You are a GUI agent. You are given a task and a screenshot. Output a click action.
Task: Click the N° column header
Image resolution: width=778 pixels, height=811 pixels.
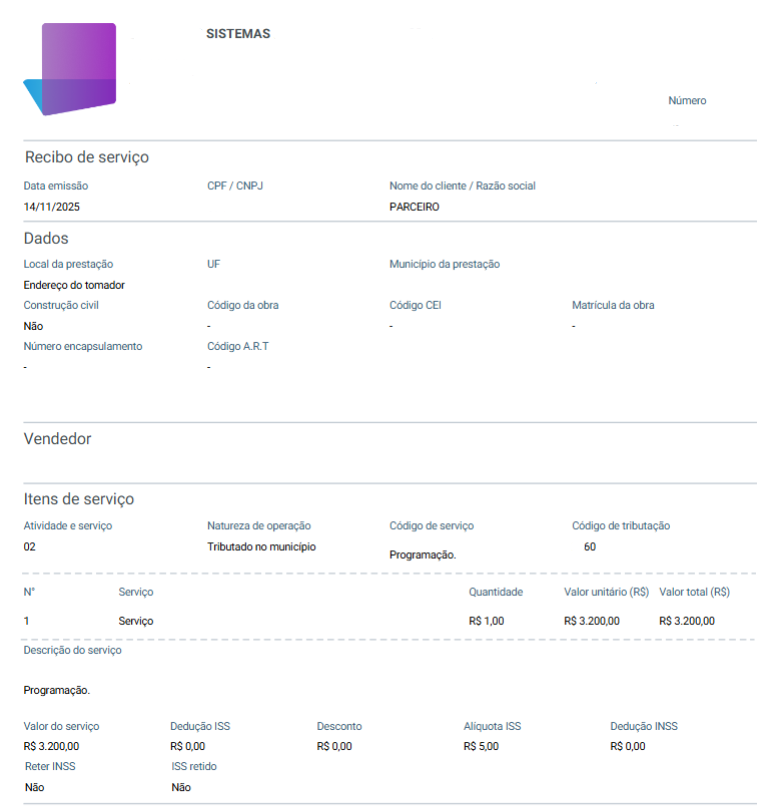point(29,592)
